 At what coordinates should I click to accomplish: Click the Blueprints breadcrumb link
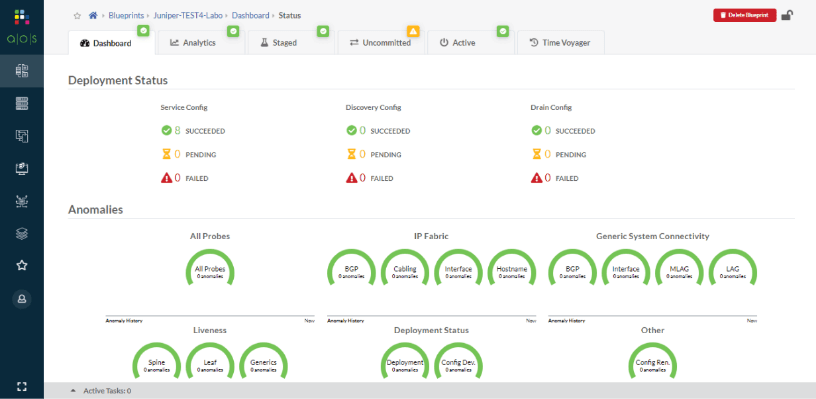(126, 16)
